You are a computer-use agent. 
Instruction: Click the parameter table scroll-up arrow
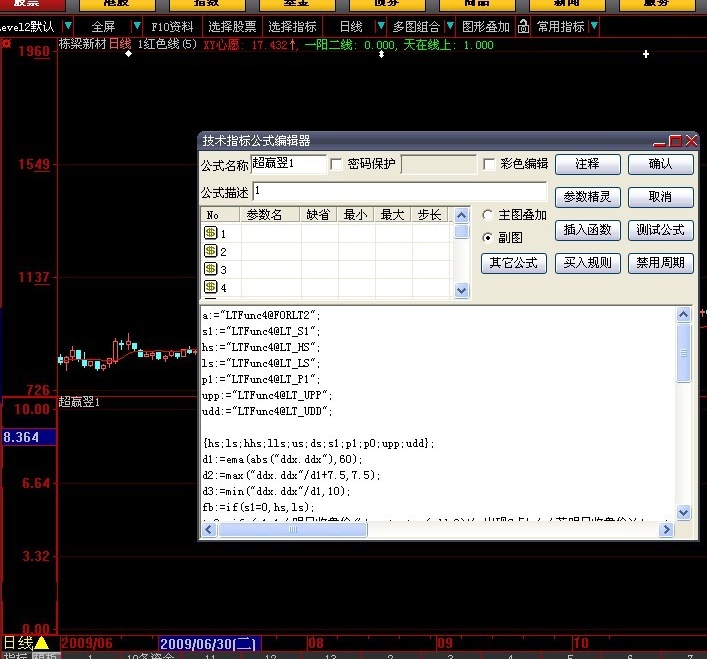tap(461, 215)
